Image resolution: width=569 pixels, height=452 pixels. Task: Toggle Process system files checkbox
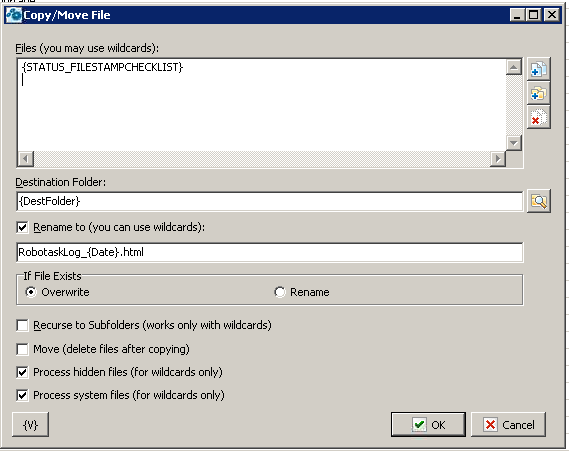tap(22, 395)
